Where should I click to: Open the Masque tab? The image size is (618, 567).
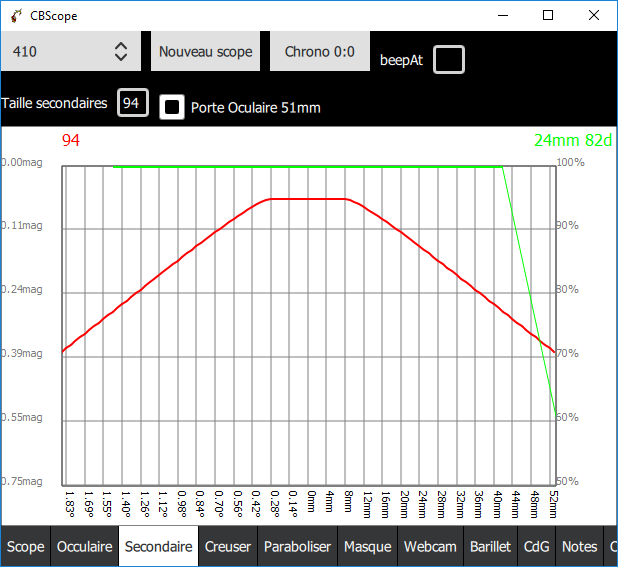click(367, 547)
